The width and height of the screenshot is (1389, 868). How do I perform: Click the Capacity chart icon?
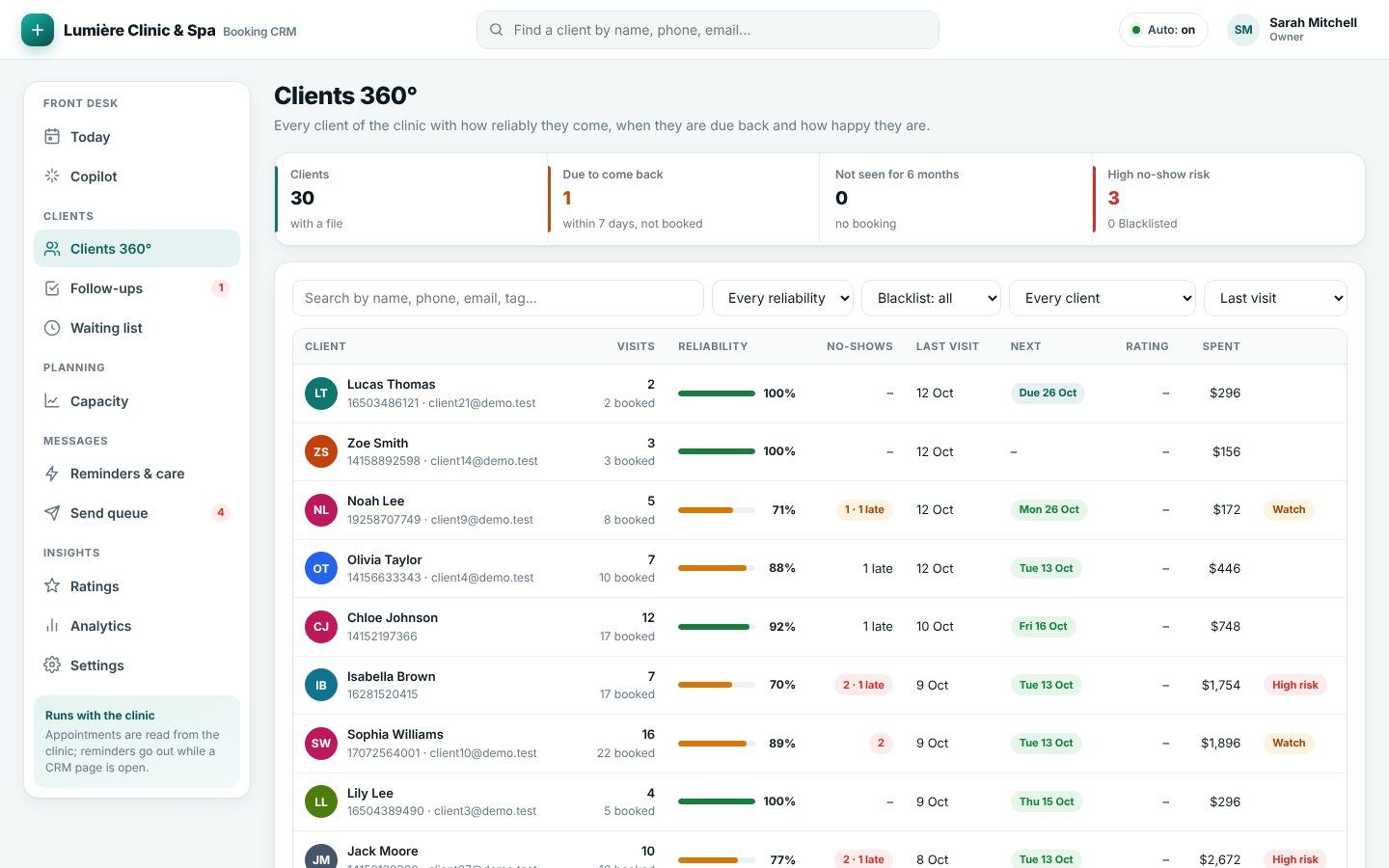52,401
